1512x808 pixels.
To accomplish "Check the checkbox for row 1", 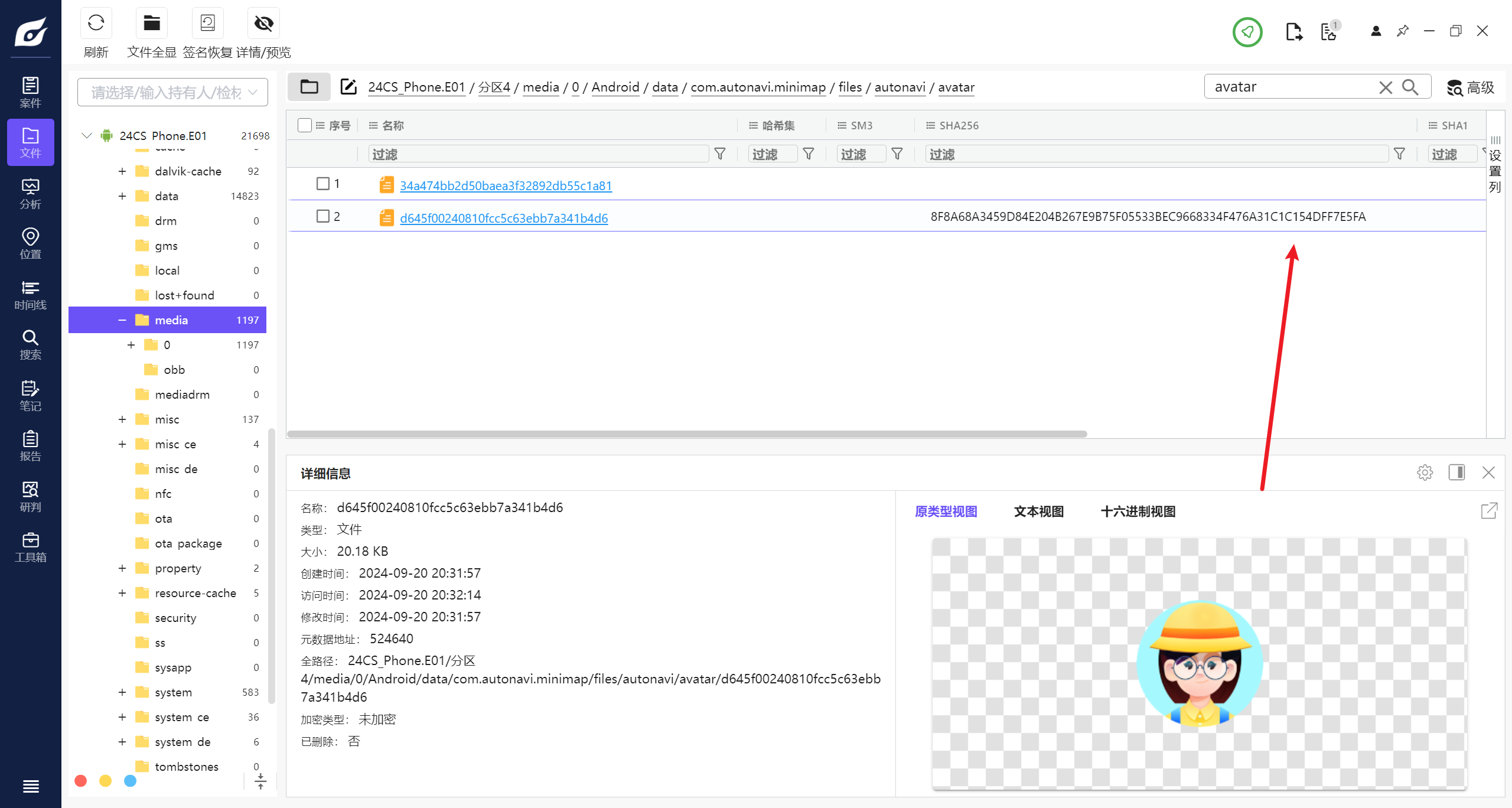I will coord(323,184).
